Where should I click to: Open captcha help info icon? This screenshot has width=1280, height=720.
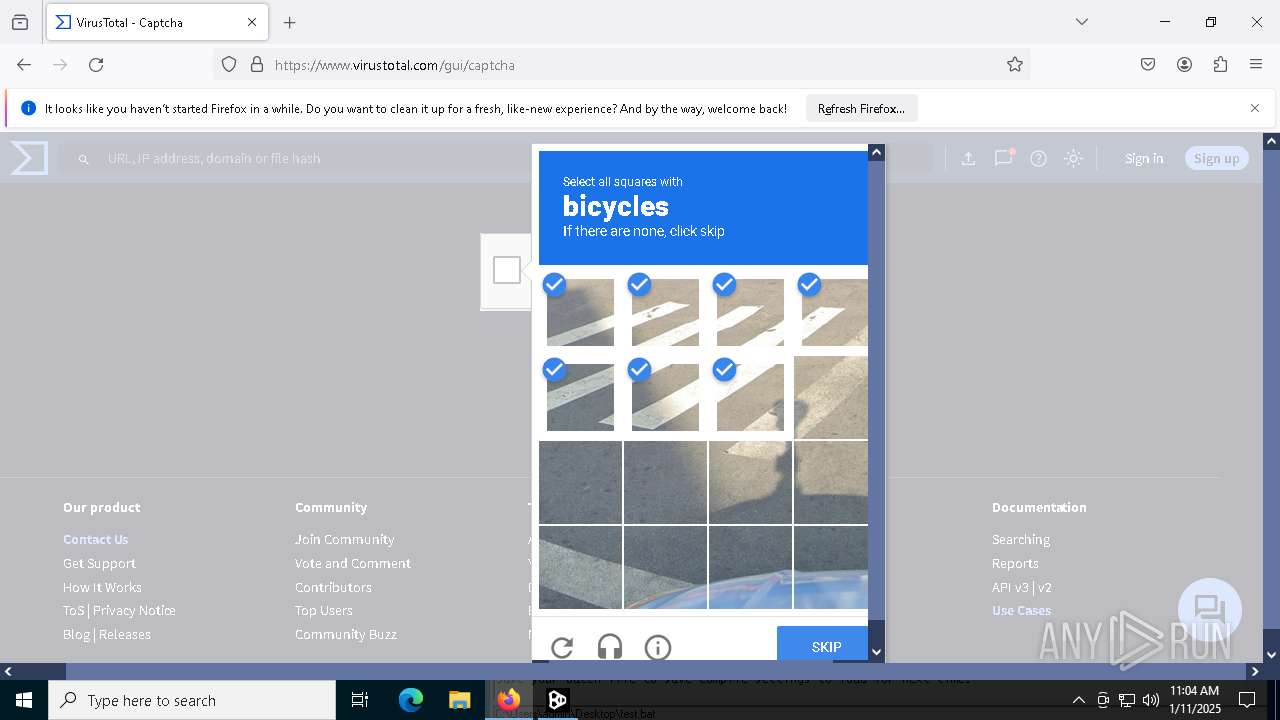pyautogui.click(x=658, y=647)
